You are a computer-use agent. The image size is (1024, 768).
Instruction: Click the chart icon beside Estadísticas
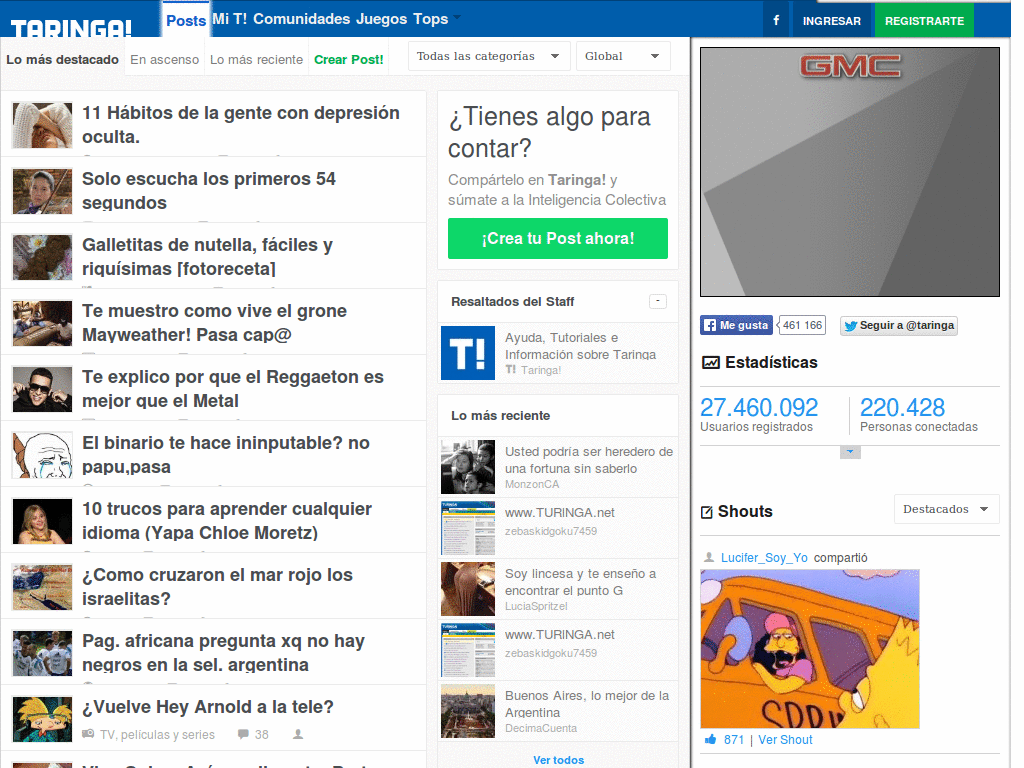(x=710, y=362)
